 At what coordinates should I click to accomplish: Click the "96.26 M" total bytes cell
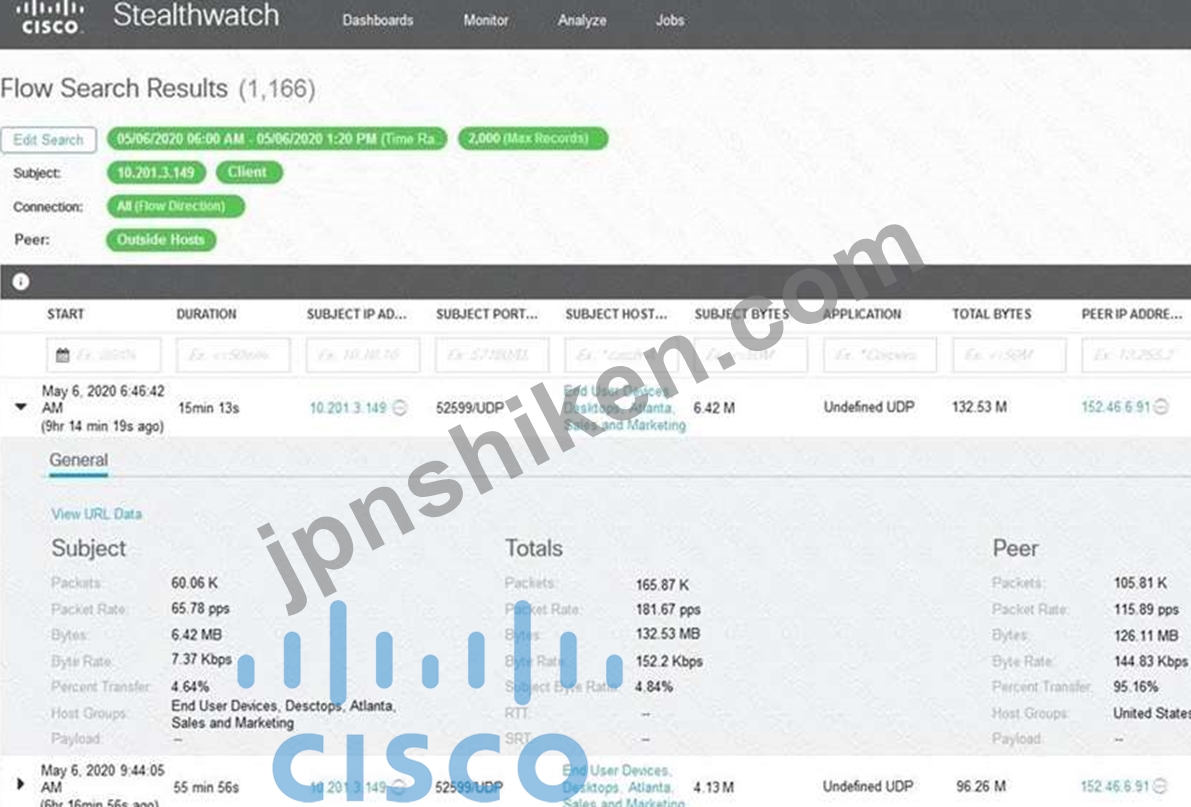pyautogui.click(x=981, y=786)
